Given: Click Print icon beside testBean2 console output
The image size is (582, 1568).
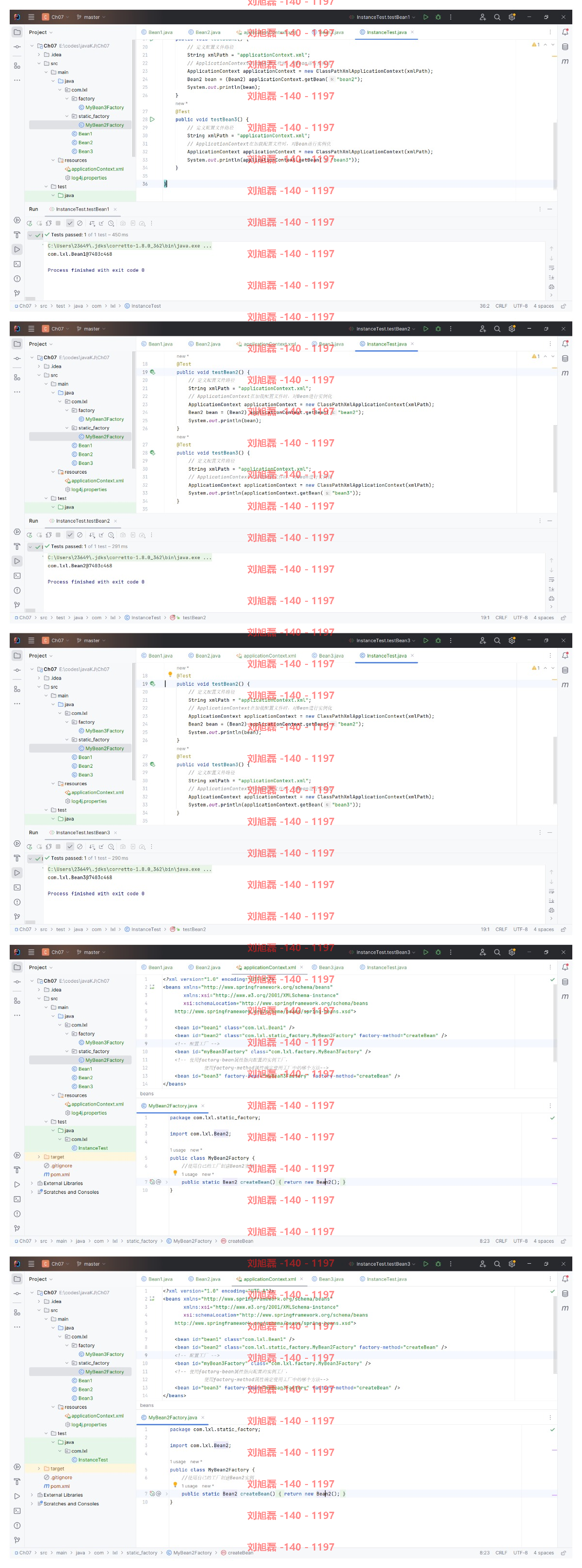Looking at the screenshot, I should 551,598.
